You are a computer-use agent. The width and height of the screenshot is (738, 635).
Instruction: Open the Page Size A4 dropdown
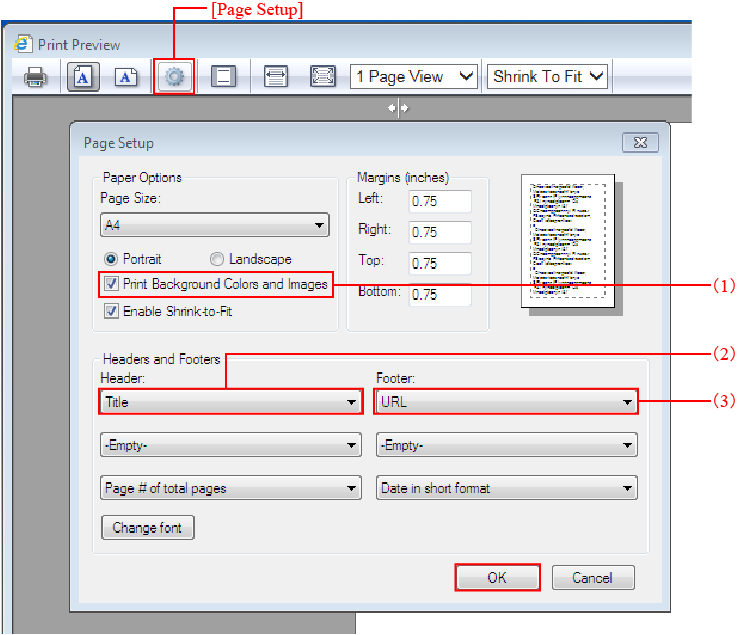coord(214,226)
